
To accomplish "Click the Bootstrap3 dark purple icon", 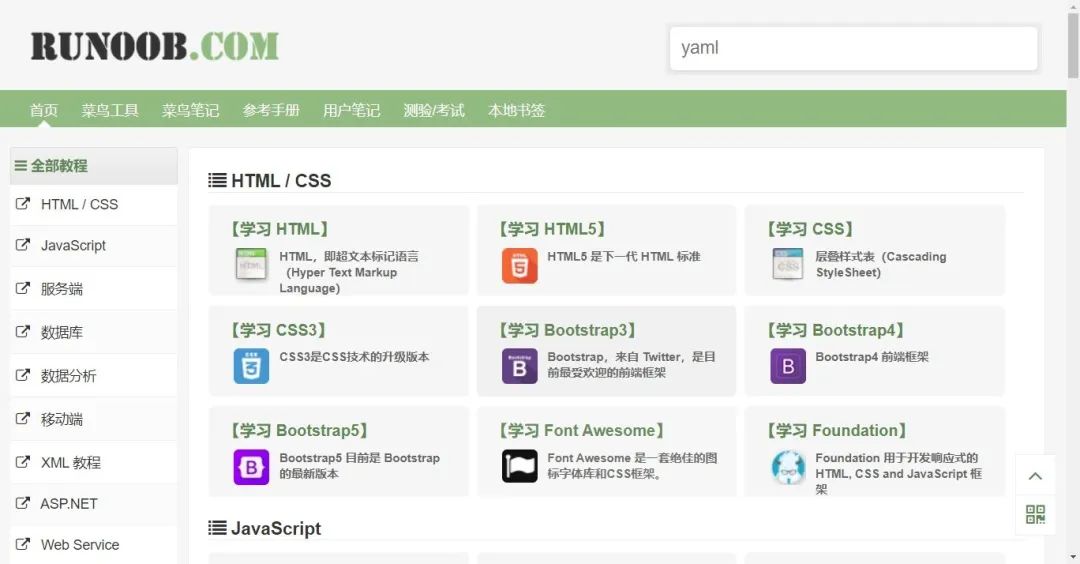I will 519,366.
